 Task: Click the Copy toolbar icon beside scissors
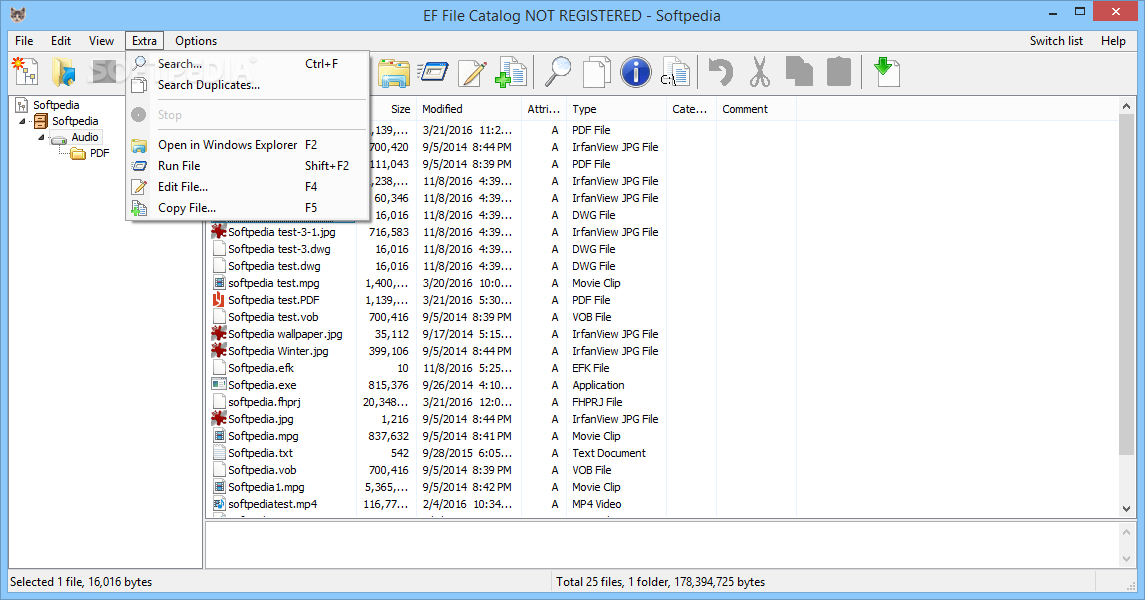(x=799, y=72)
